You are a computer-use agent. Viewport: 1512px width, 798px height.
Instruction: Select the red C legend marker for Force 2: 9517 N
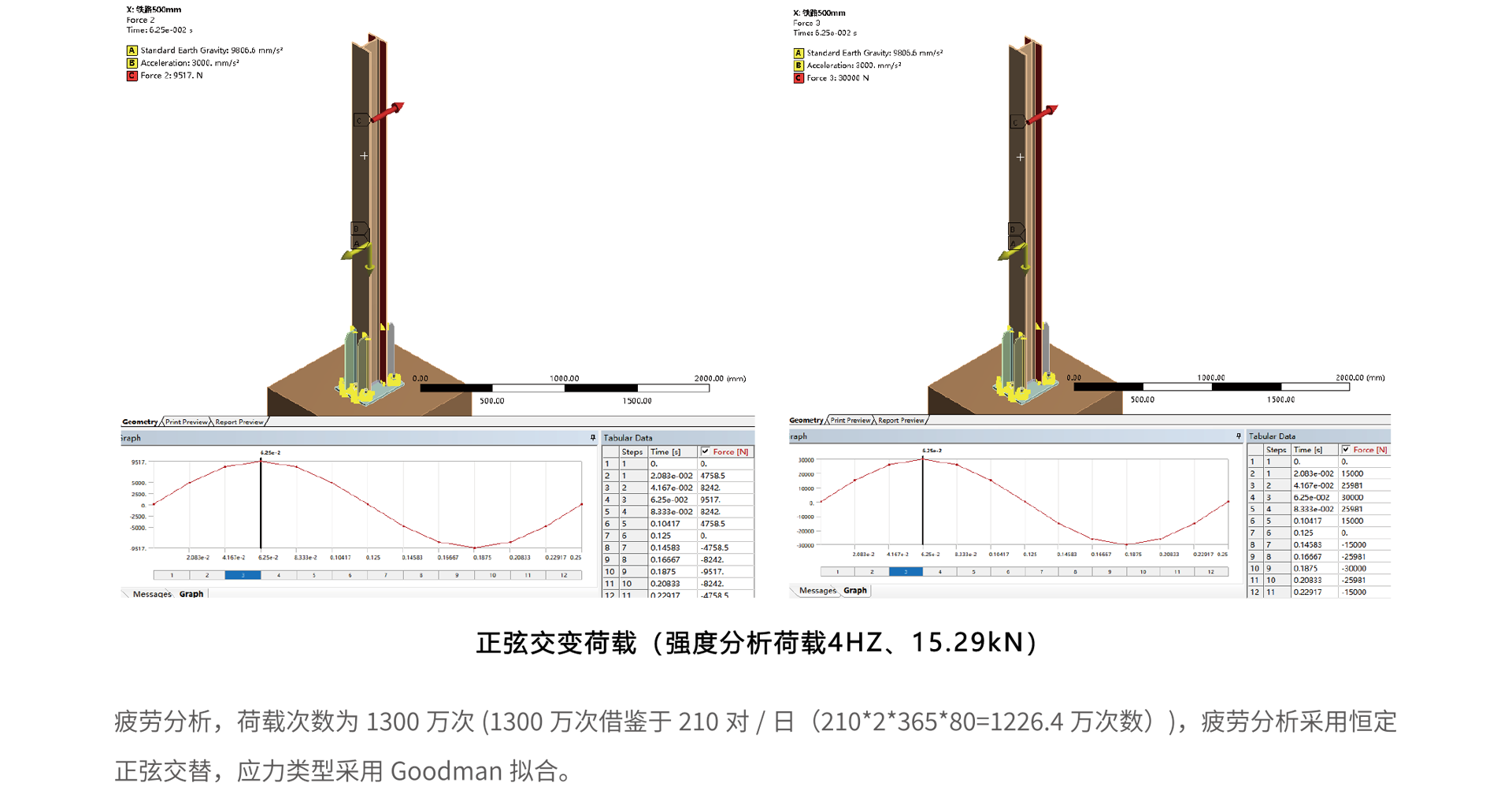tap(132, 76)
